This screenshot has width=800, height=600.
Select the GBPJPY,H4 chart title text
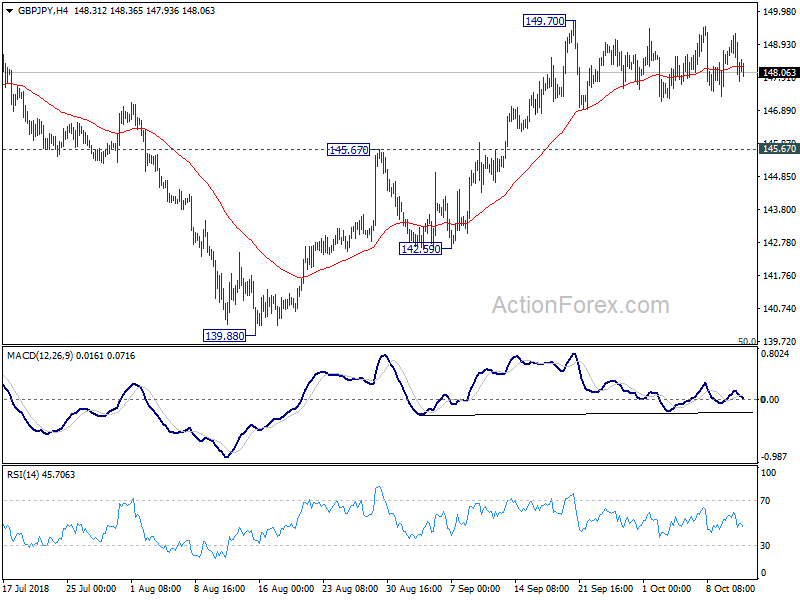[43, 11]
